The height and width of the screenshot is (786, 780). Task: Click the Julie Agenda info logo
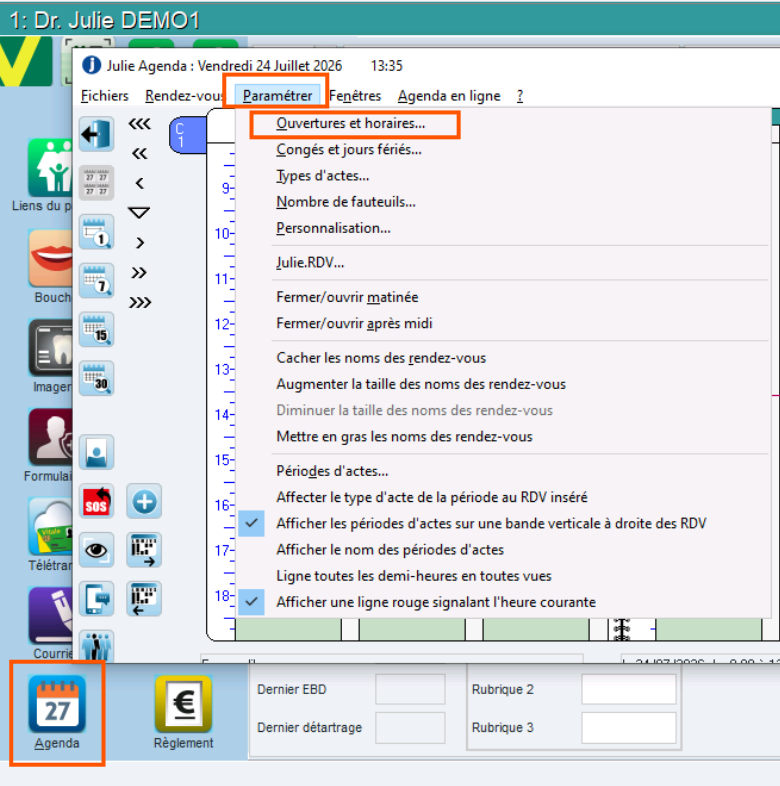91,65
